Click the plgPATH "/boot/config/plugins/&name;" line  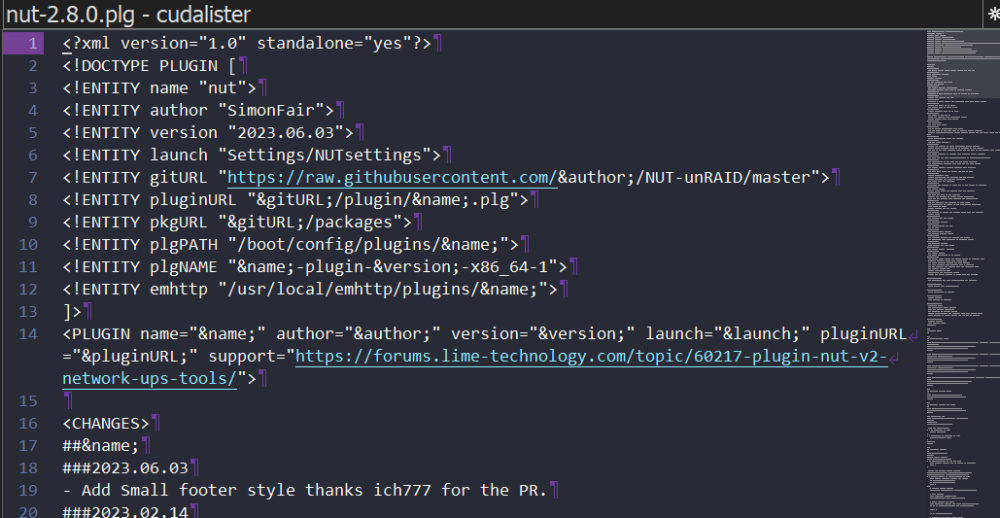click(x=290, y=244)
